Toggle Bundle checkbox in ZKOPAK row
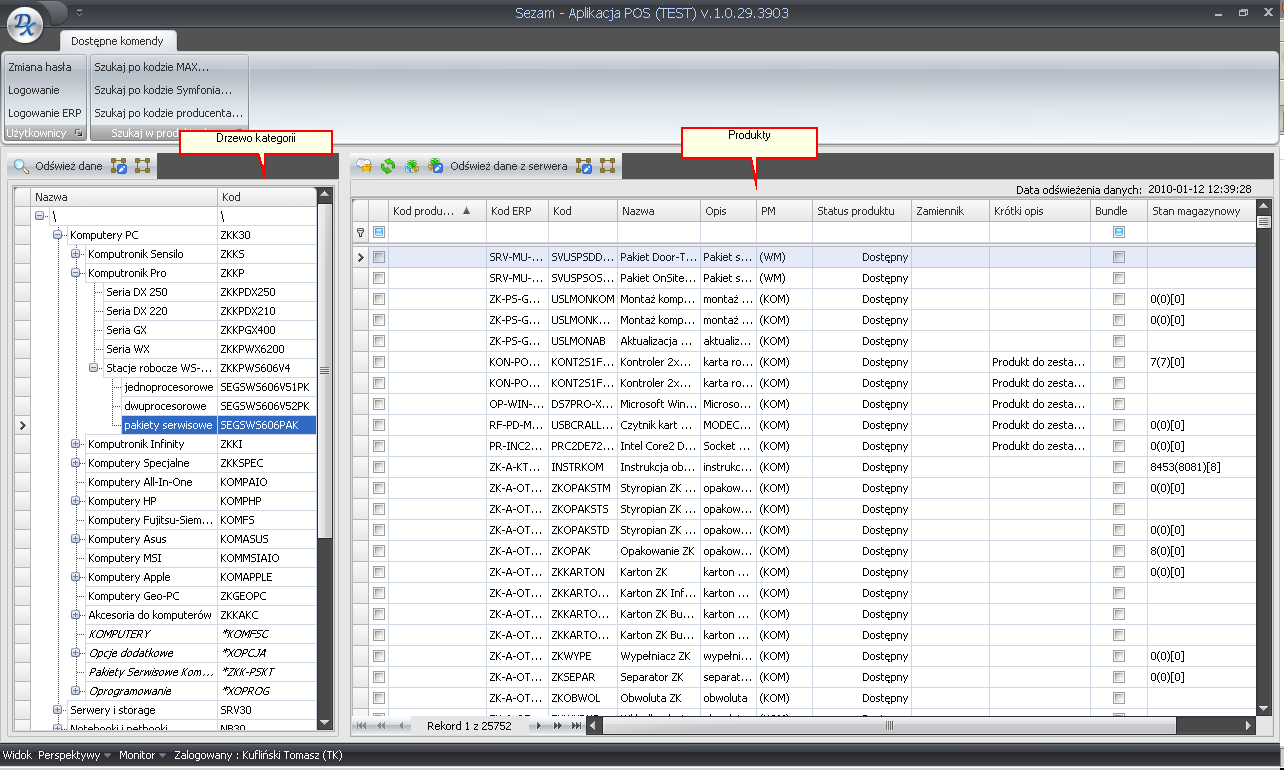 coord(1119,551)
